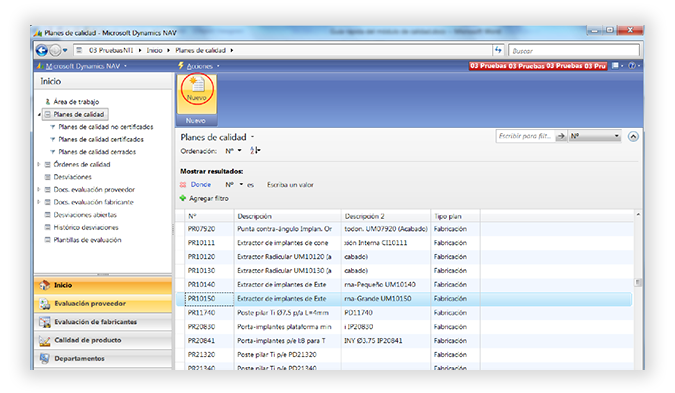
Task: Click the Evaluación de fabricantes icon
Action: pos(44,322)
